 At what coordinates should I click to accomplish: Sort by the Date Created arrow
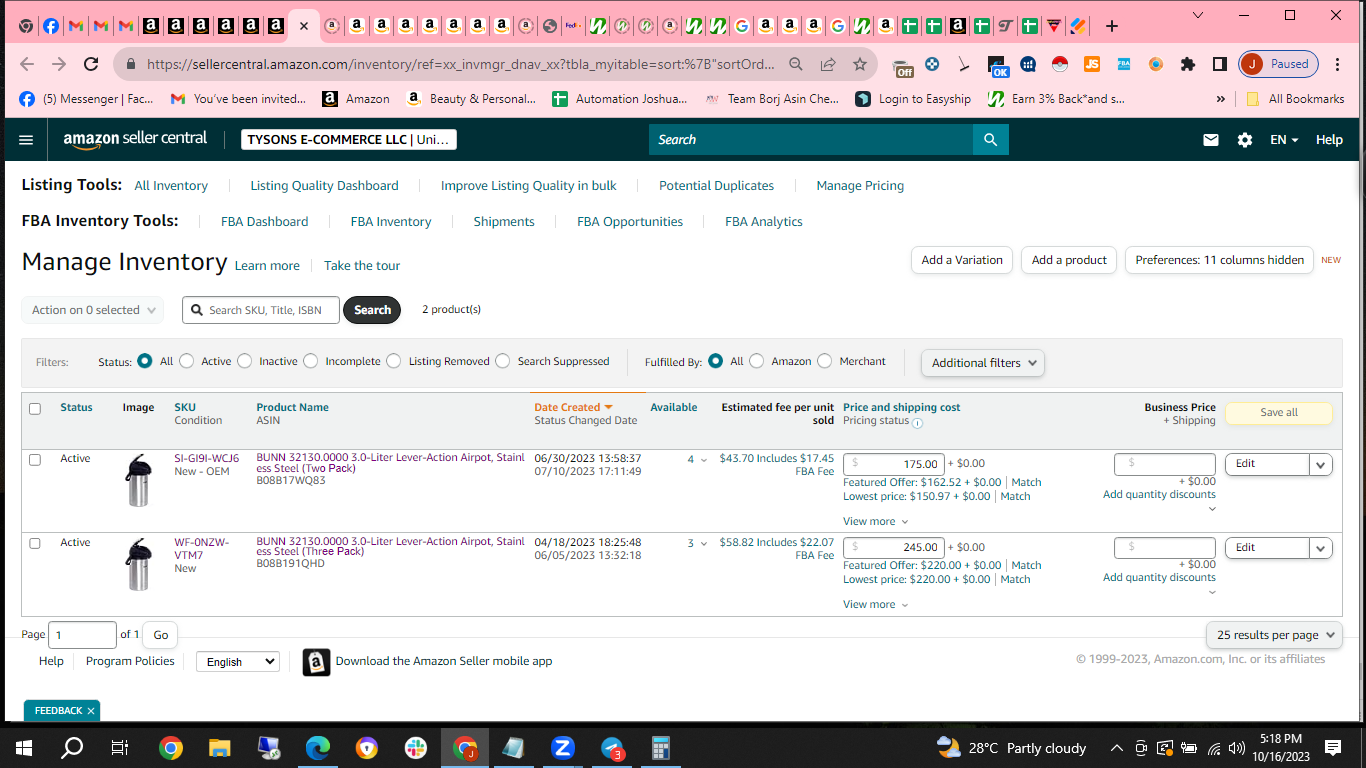point(608,408)
